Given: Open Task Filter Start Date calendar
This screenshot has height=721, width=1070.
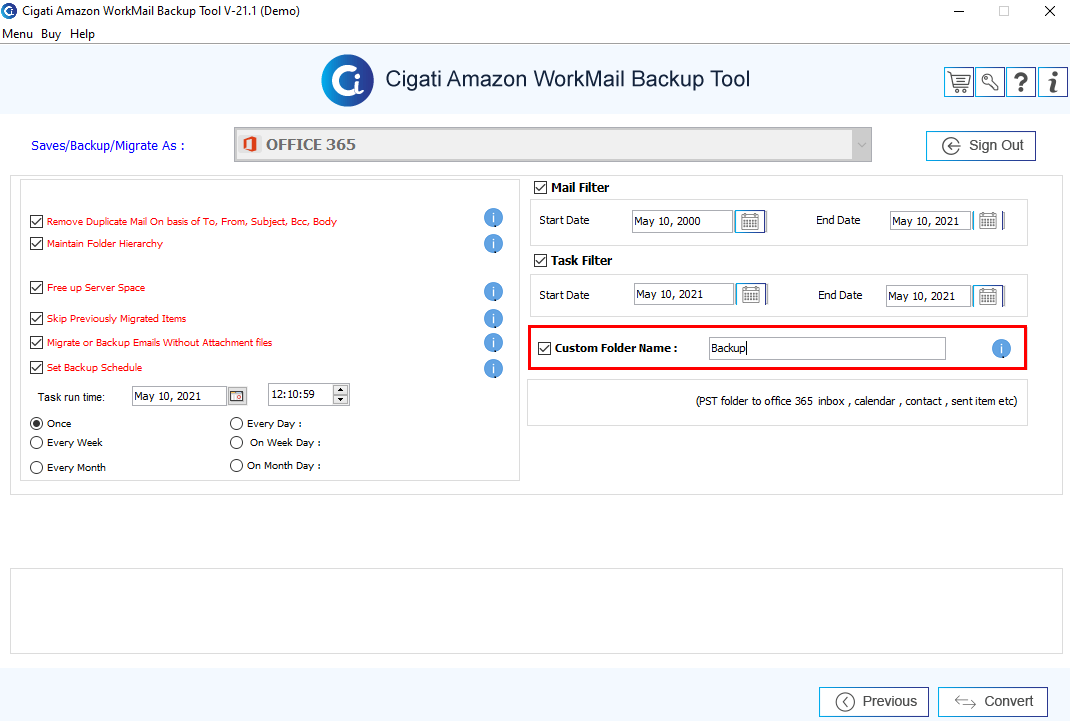Looking at the screenshot, I should coord(751,294).
